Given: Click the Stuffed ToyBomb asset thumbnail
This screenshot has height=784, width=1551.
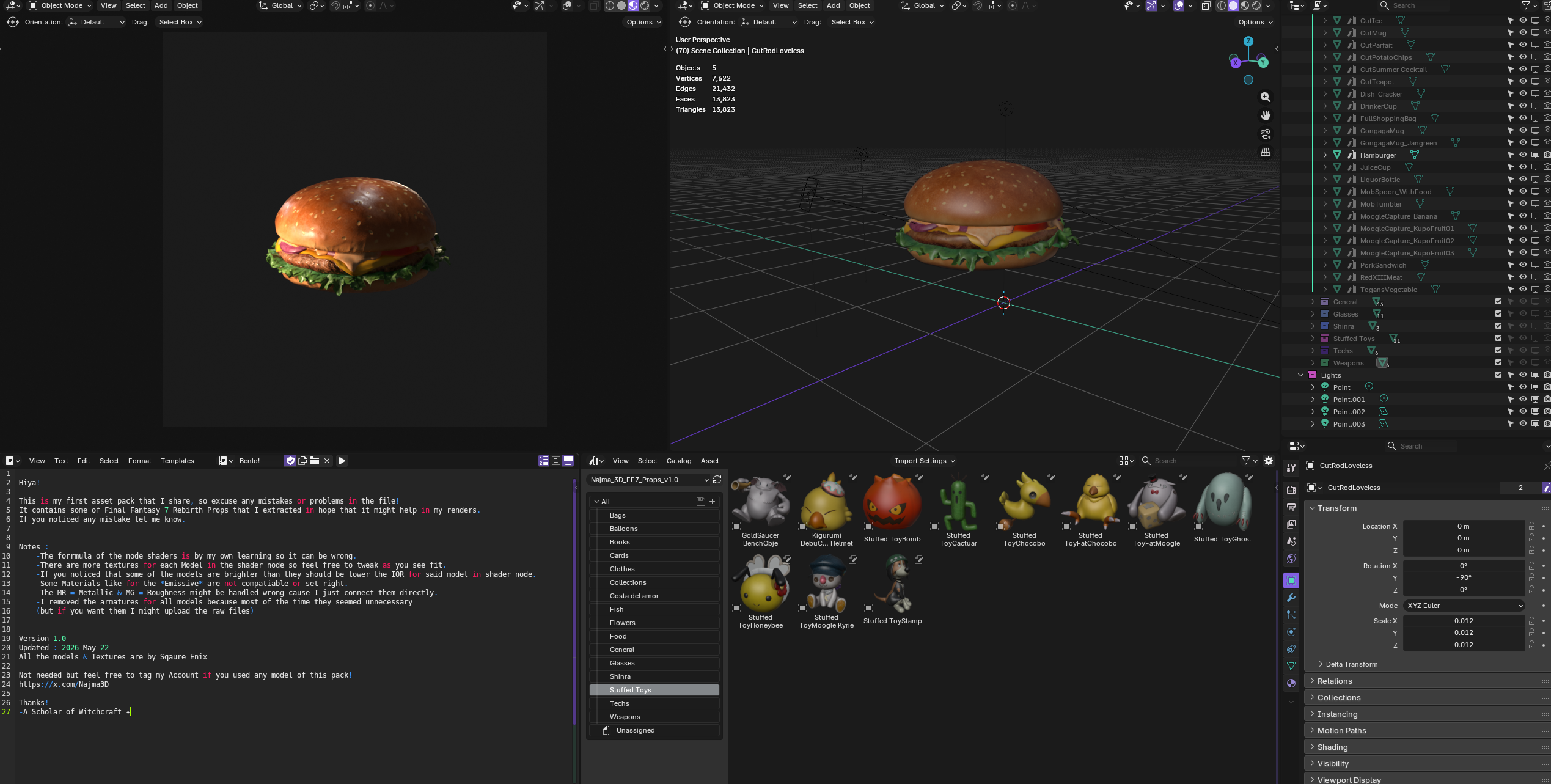Looking at the screenshot, I should (x=892, y=507).
